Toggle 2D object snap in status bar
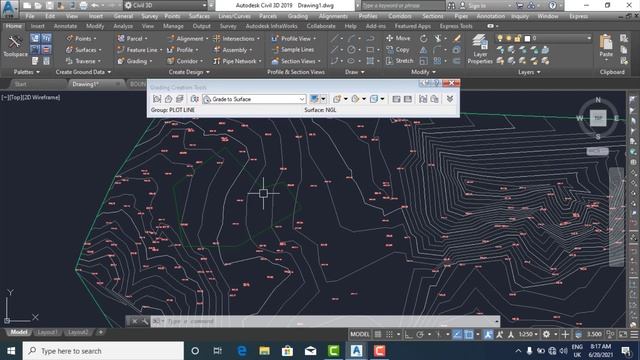 [469, 334]
